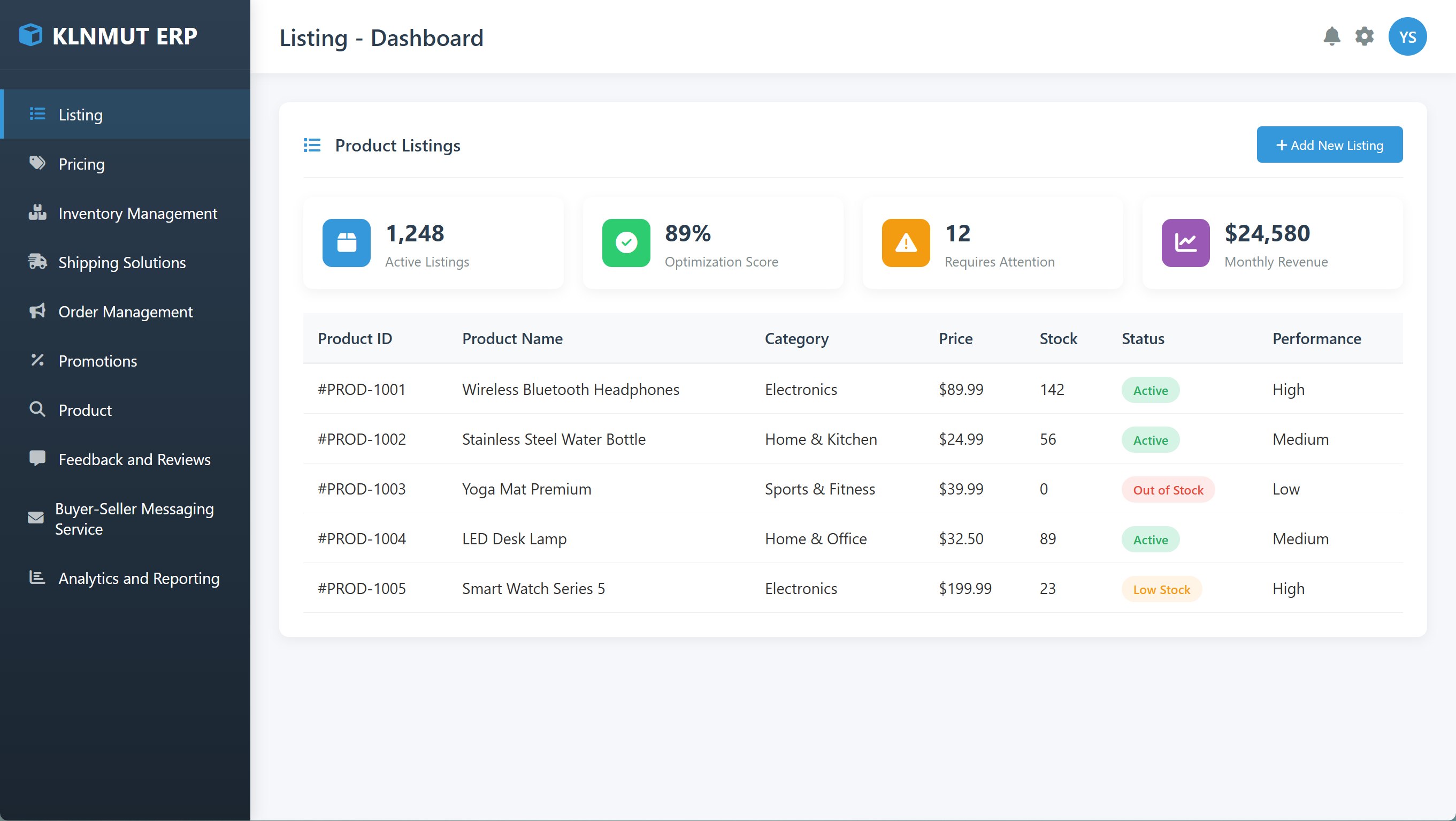Viewport: 1456px width, 821px height.
Task: Click the Product search icon
Action: (37, 410)
